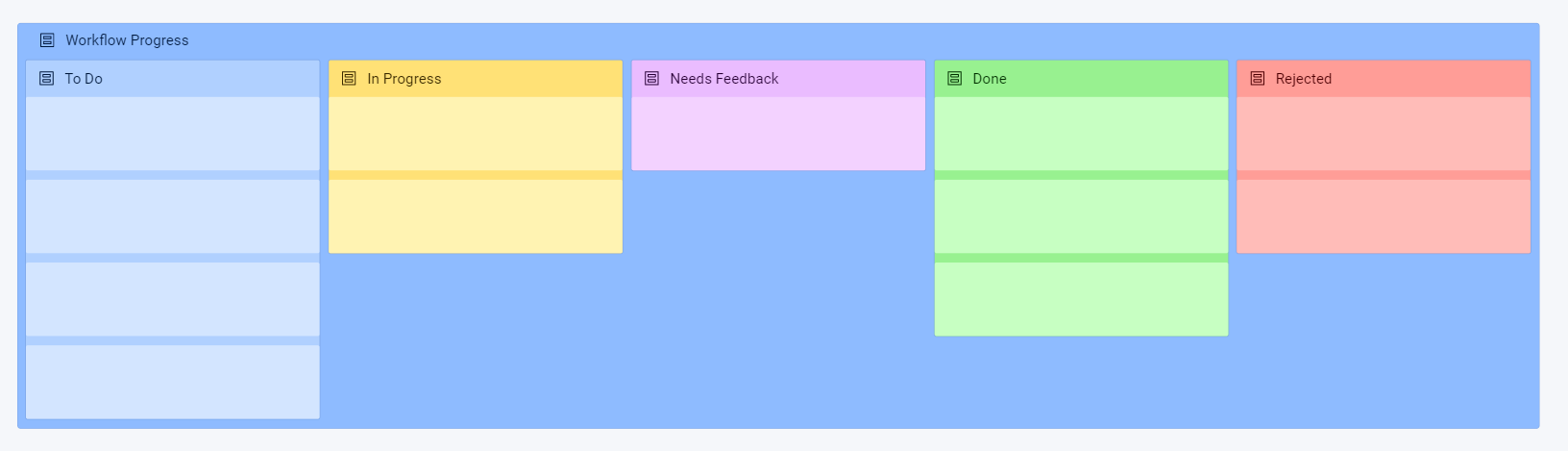Image resolution: width=1568 pixels, height=451 pixels.
Task: Click the To Do column list icon
Action: pos(46,79)
